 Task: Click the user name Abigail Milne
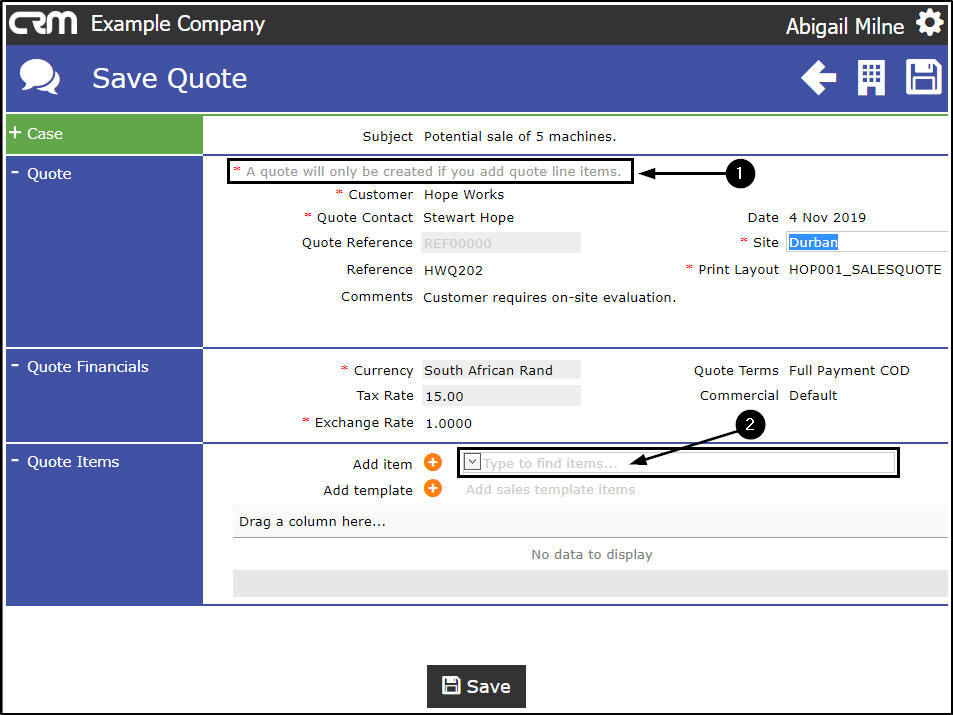(845, 26)
